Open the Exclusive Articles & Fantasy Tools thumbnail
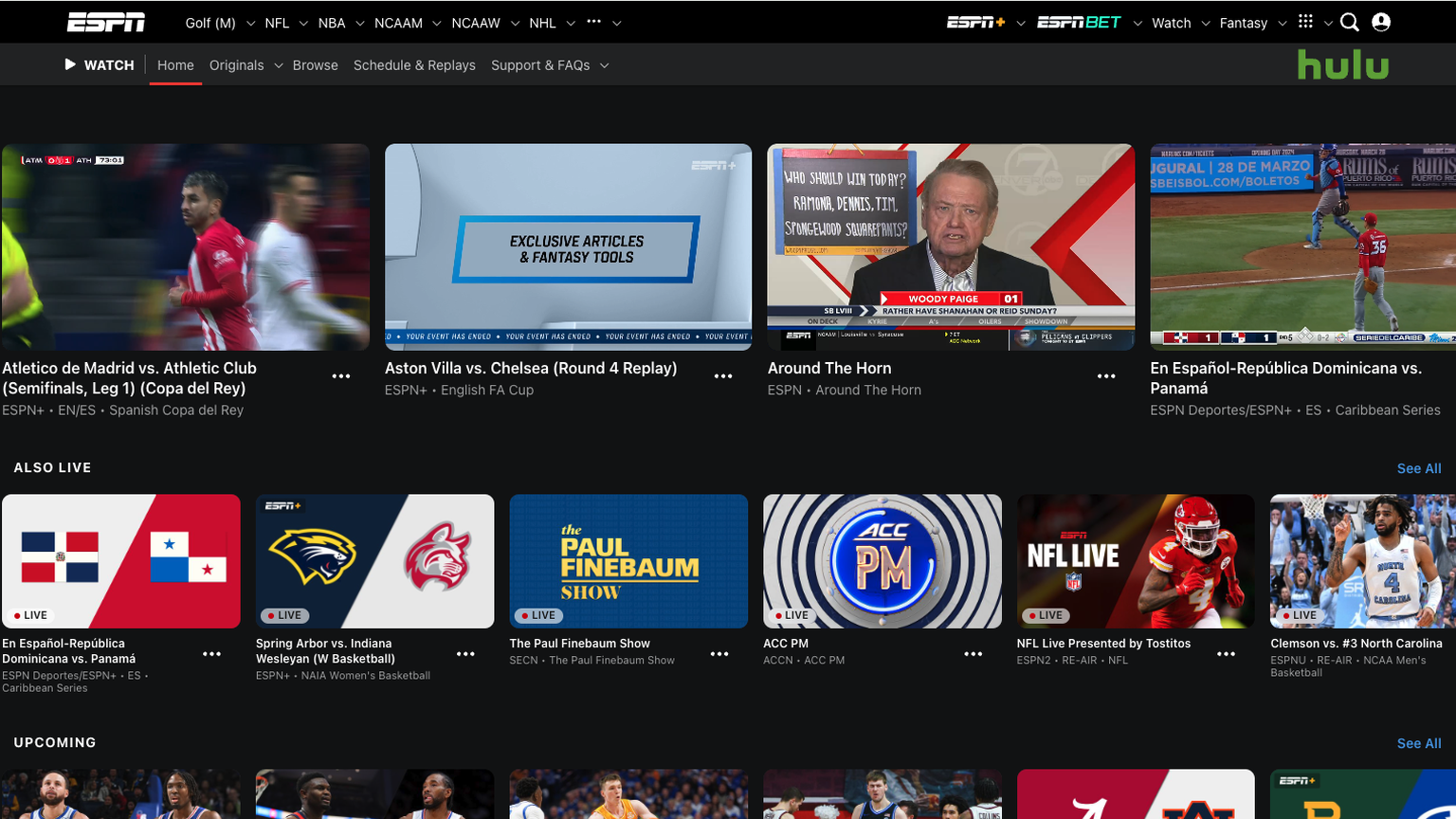Viewport: 1456px width, 819px height. [x=568, y=247]
